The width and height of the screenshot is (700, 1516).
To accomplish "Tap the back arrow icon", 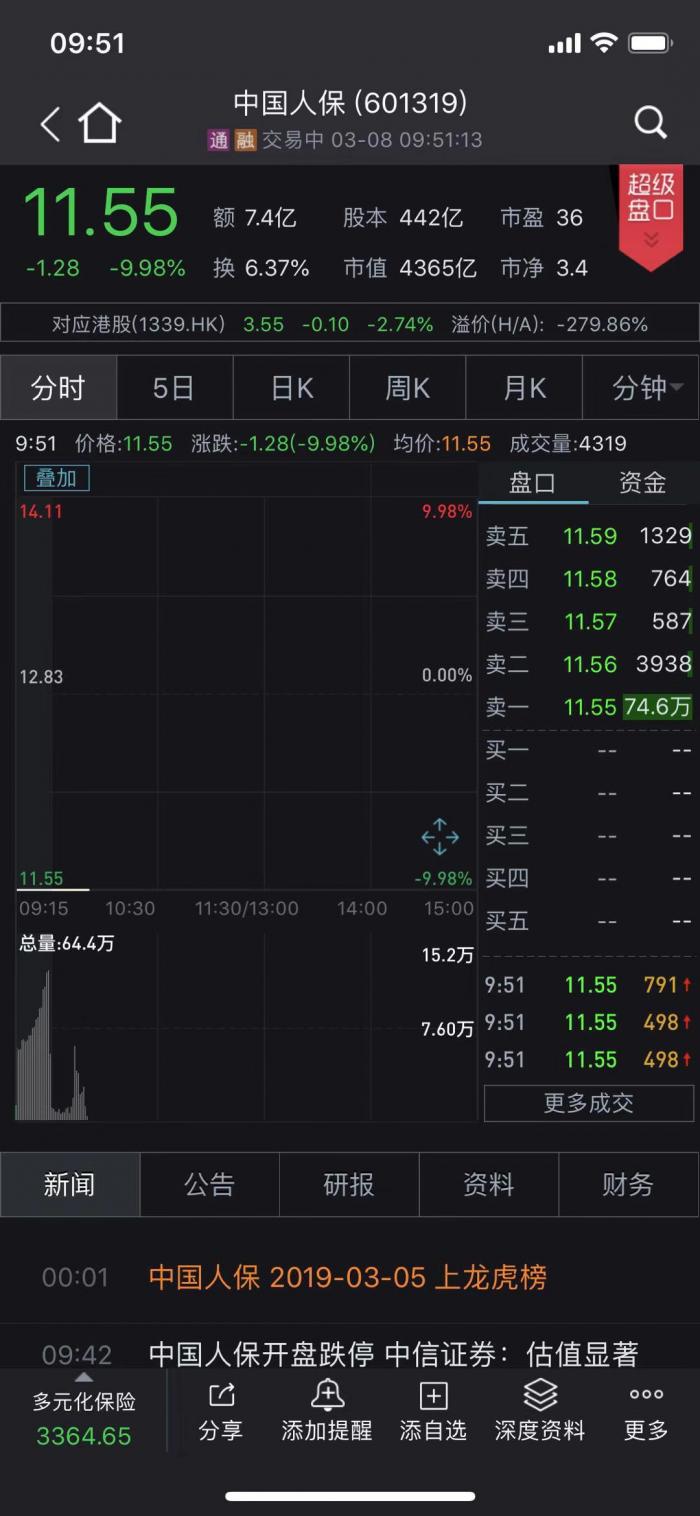I will 50,124.
